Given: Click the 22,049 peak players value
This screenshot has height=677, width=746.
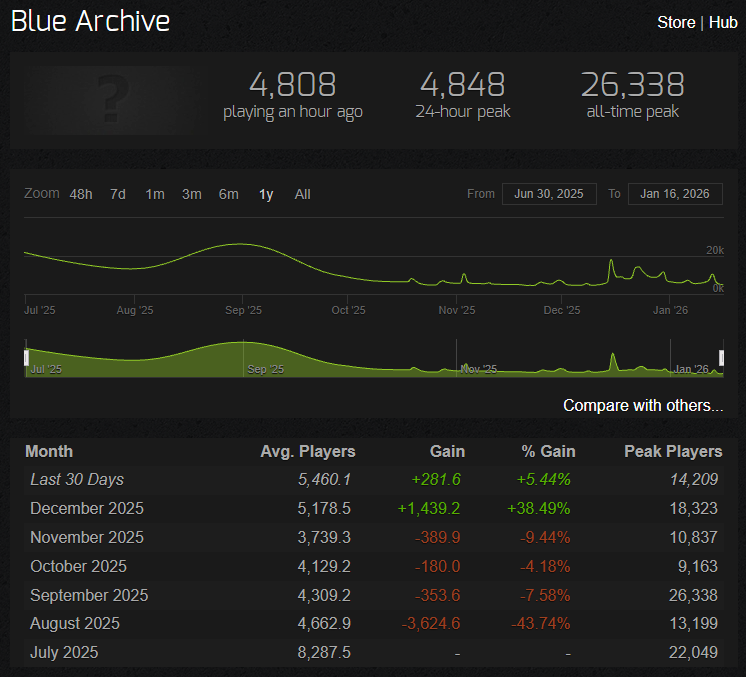Looking at the screenshot, I should point(693,652).
